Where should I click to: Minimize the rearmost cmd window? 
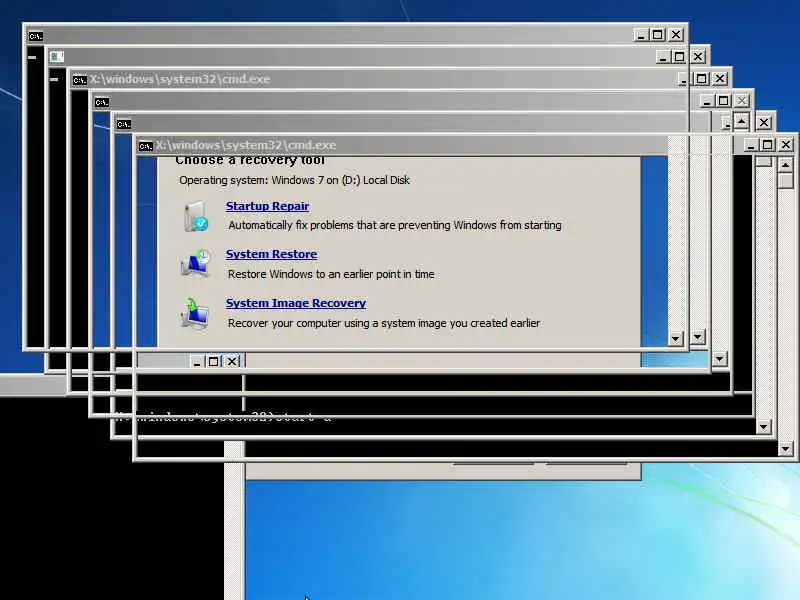coord(641,35)
